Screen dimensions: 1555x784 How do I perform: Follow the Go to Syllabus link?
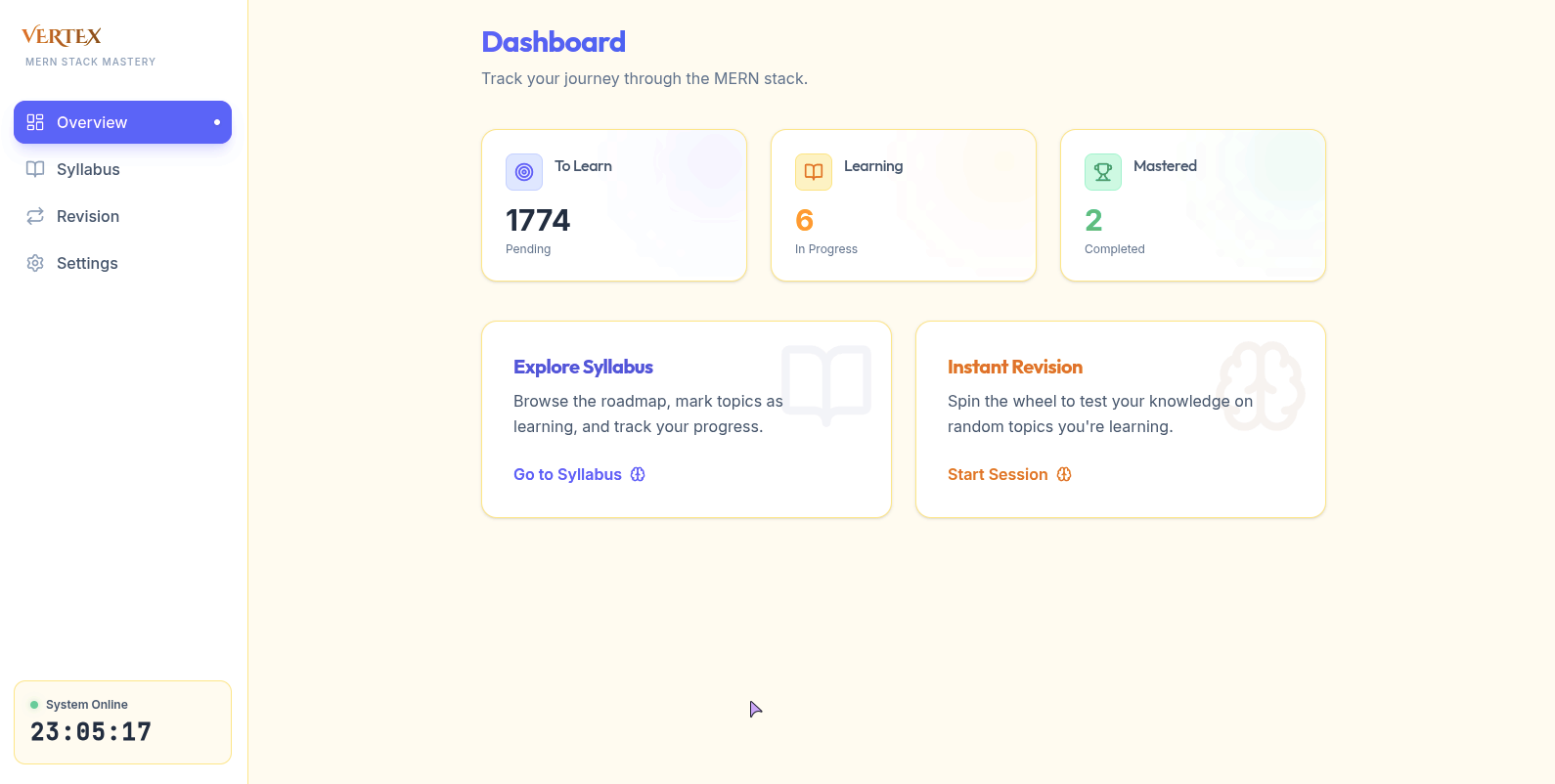[x=579, y=474]
